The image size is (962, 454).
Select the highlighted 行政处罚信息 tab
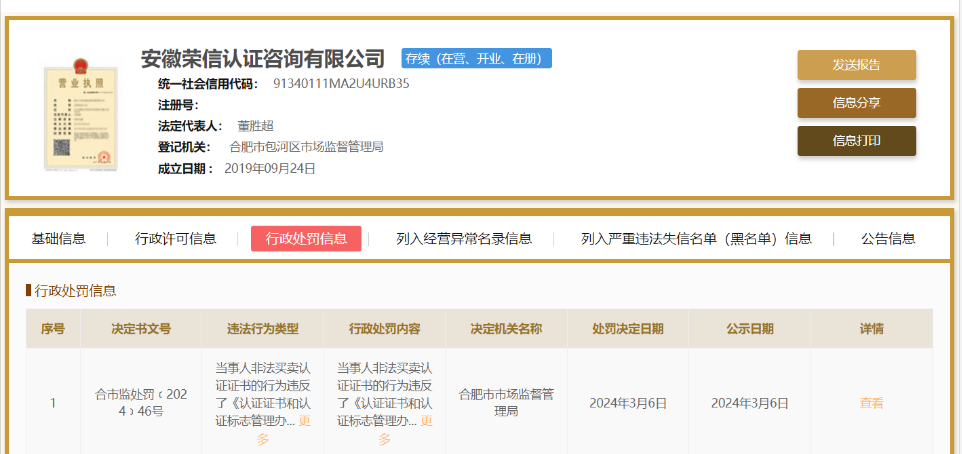pos(306,239)
